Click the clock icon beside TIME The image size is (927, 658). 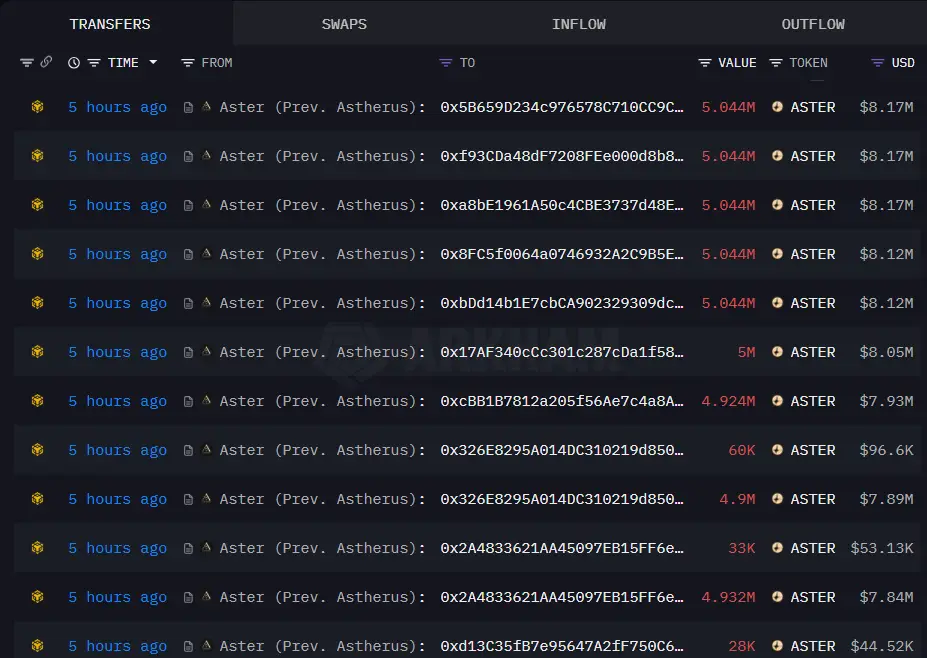[x=74, y=62]
